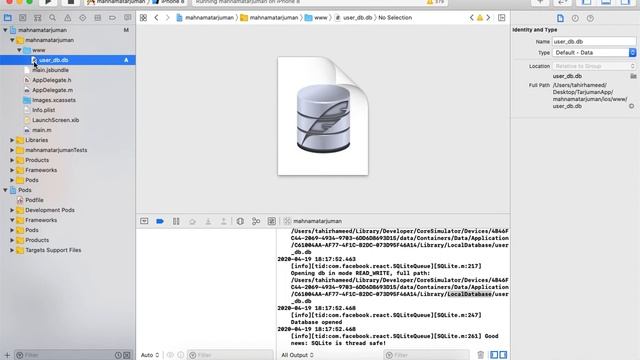
Task: Focus the console filter field
Action: click(427, 355)
